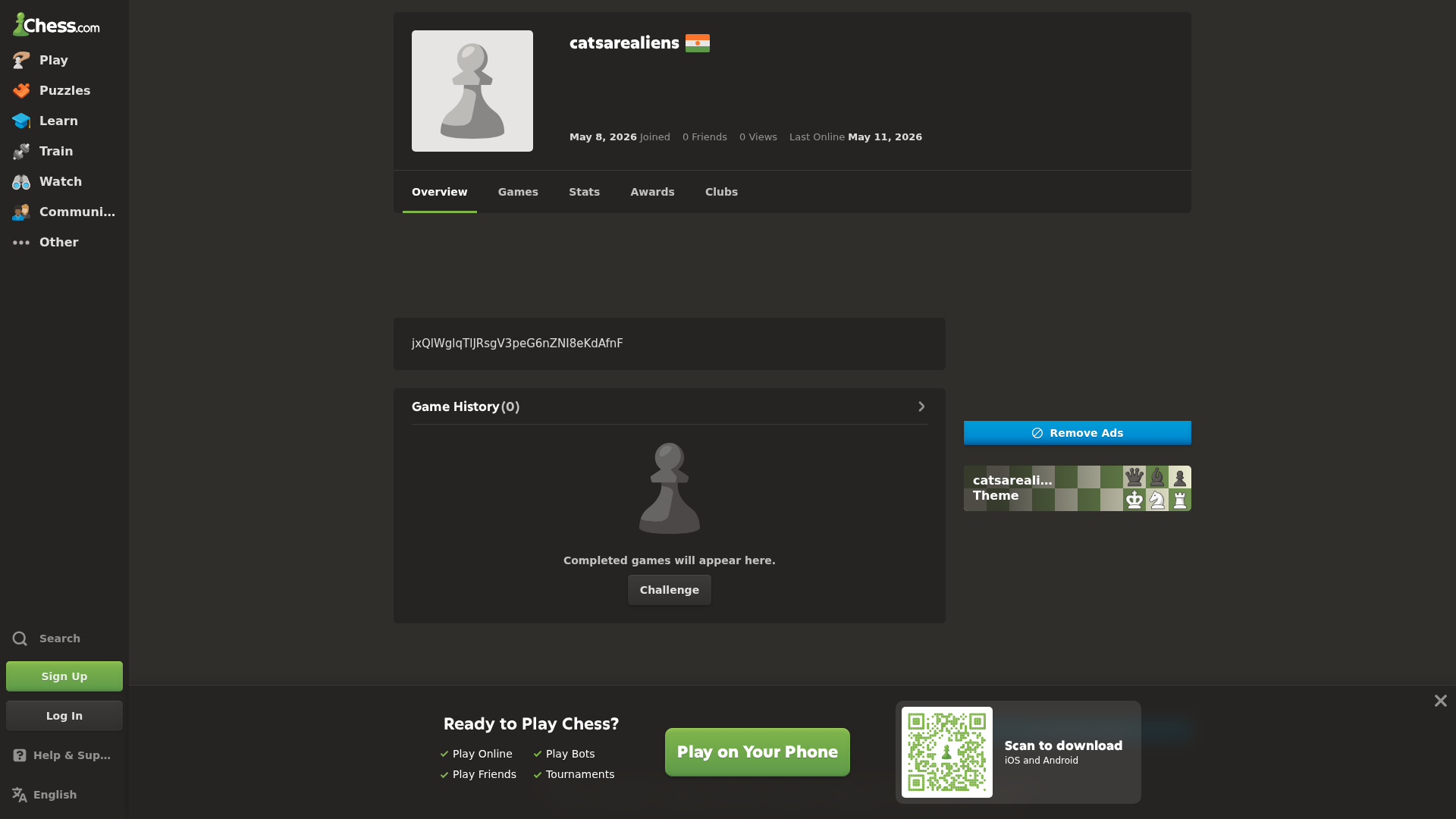Click the Watch binoculars icon

[x=21, y=181]
